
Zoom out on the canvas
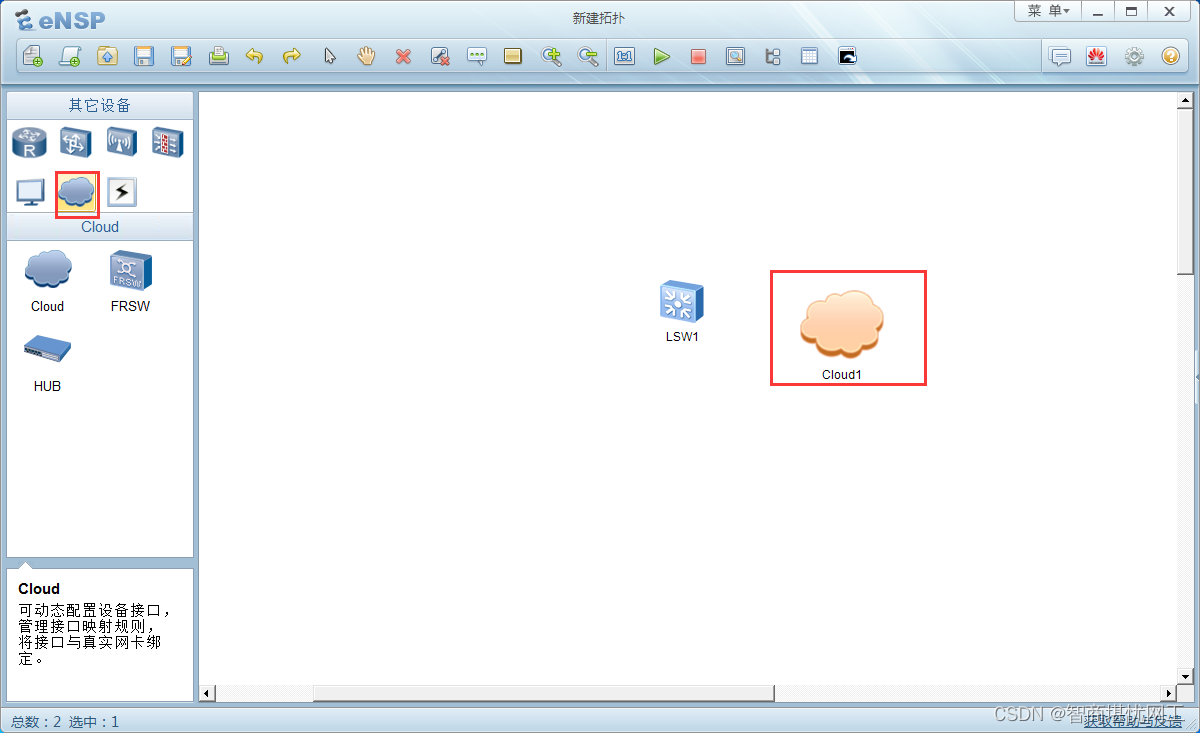tap(588, 57)
